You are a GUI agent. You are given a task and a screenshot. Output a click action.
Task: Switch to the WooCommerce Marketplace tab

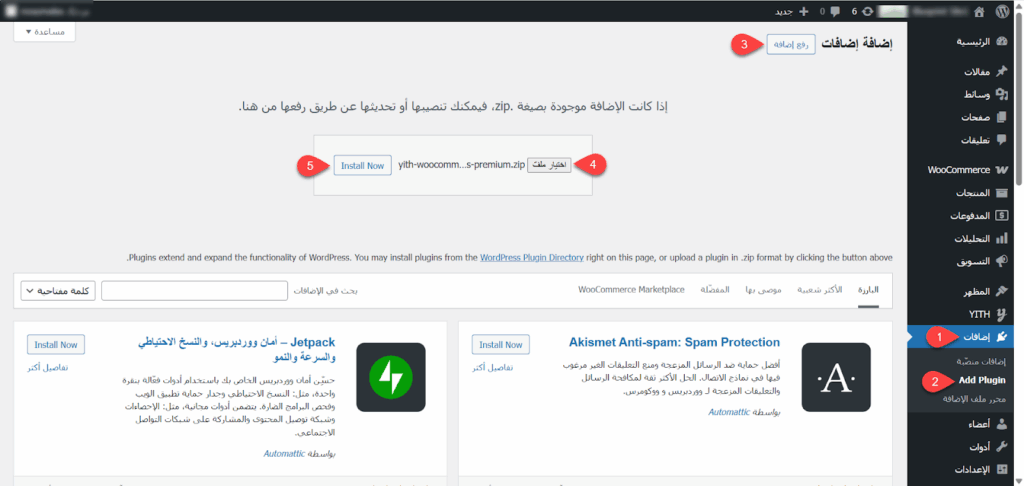pos(631,290)
